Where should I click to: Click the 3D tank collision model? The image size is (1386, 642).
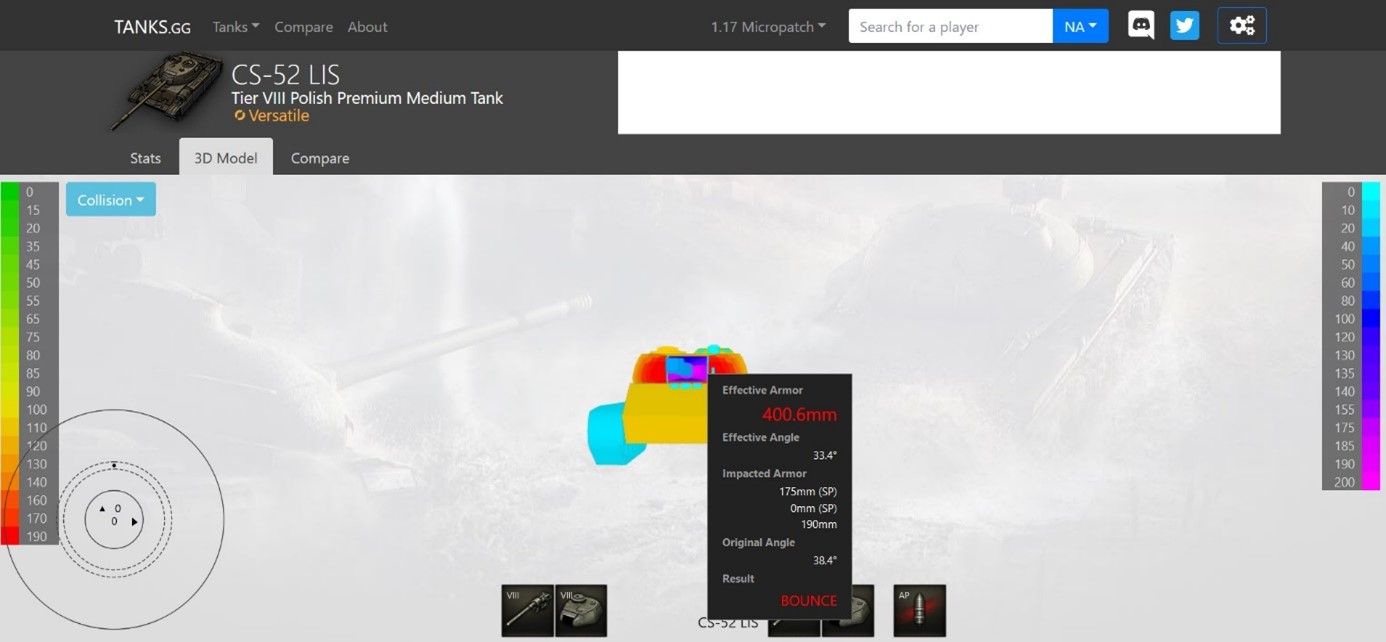pos(668,403)
